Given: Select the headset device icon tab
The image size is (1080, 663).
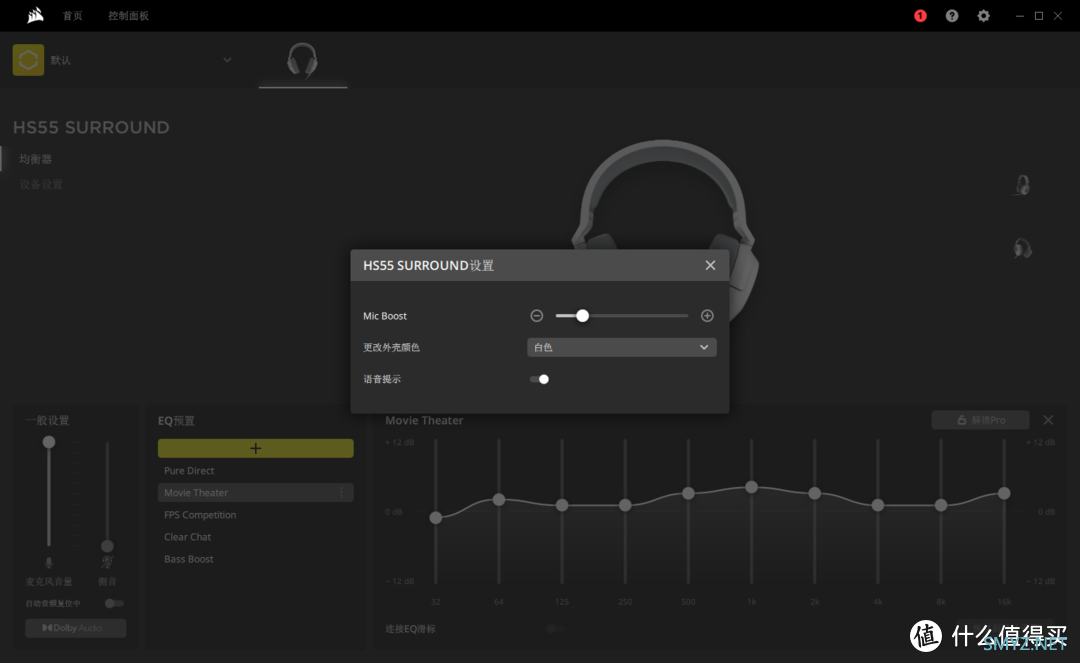Looking at the screenshot, I should coord(302,60).
